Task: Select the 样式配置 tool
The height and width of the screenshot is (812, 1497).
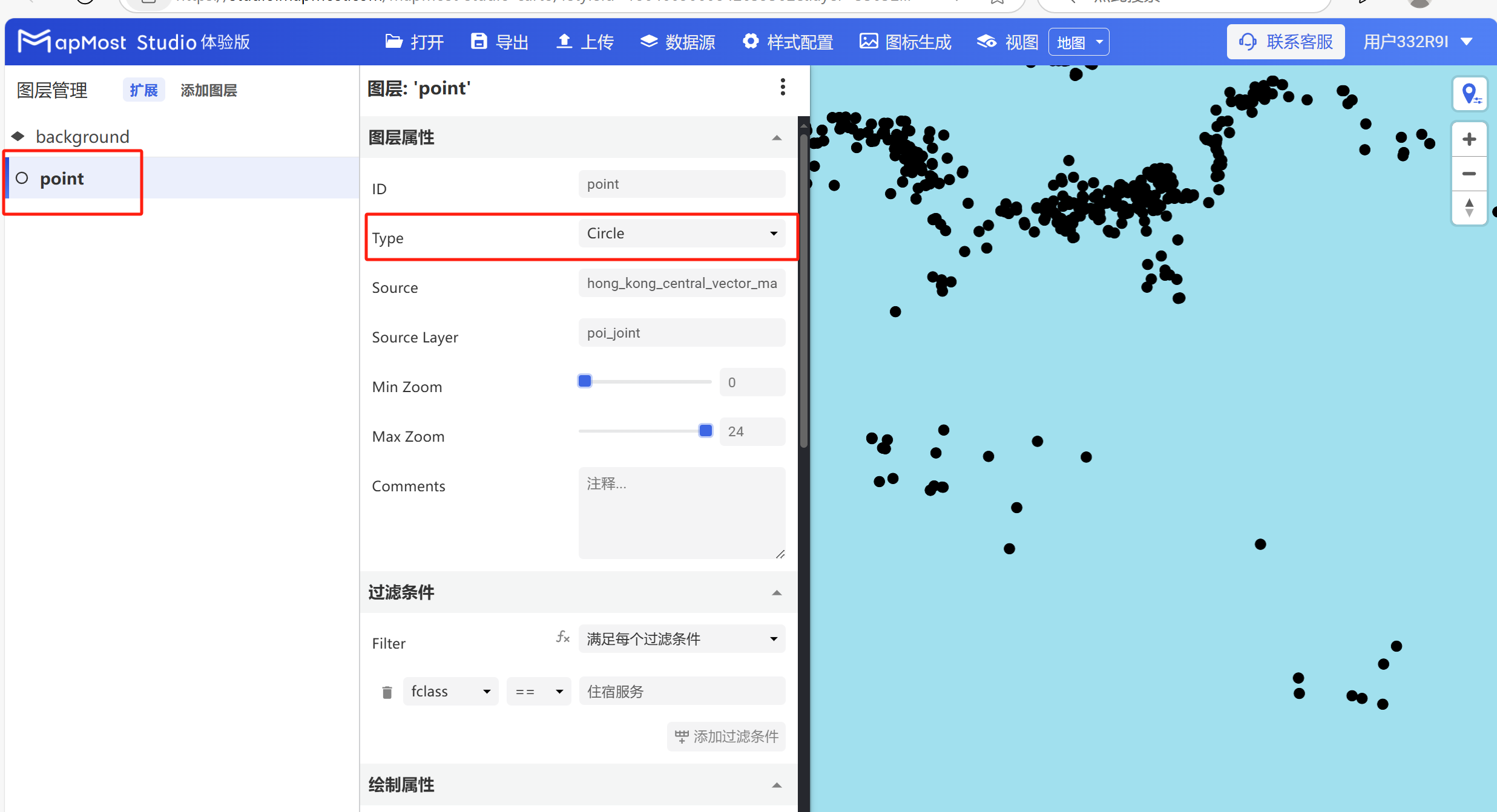Action: pyautogui.click(x=787, y=42)
